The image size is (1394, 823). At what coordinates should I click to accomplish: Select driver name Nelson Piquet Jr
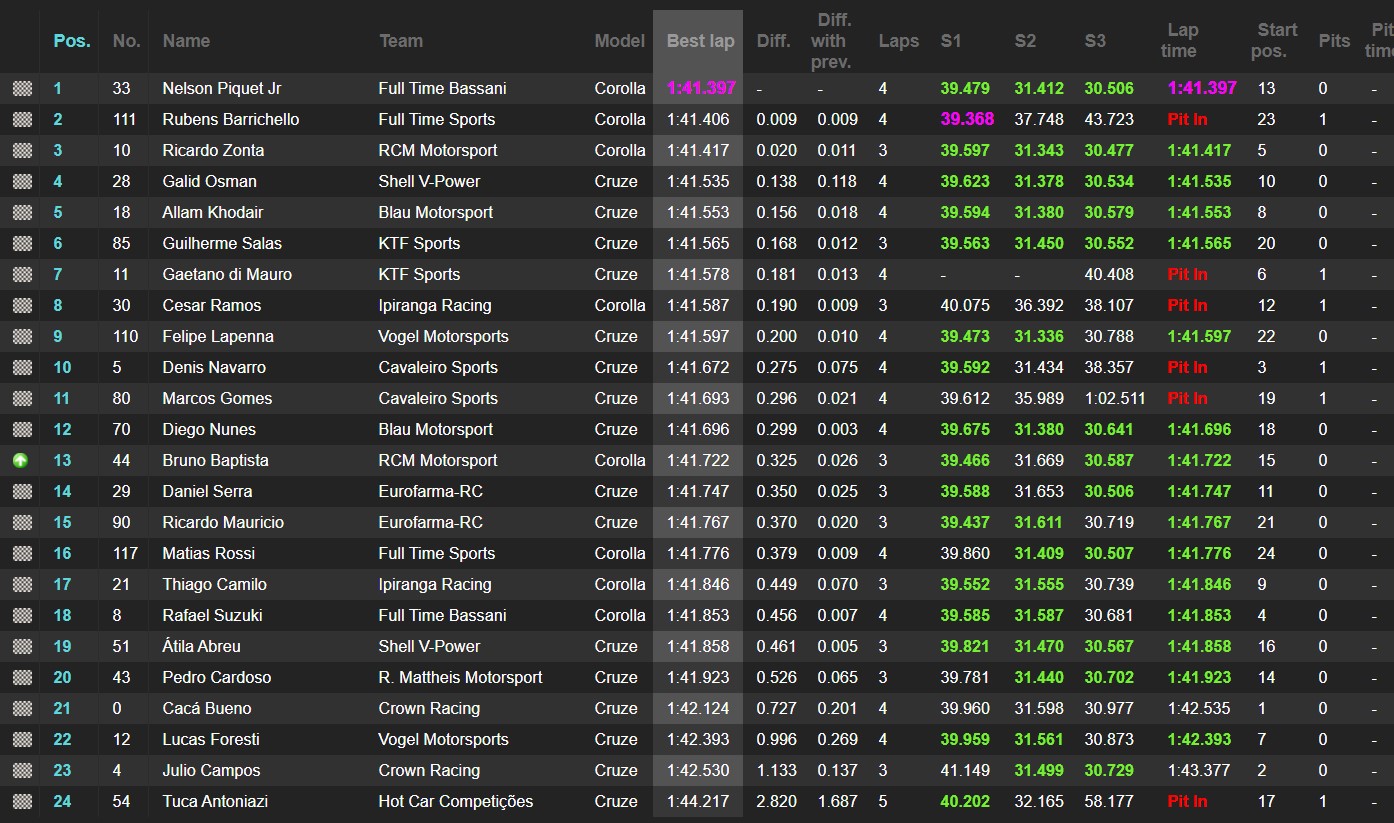coord(222,89)
